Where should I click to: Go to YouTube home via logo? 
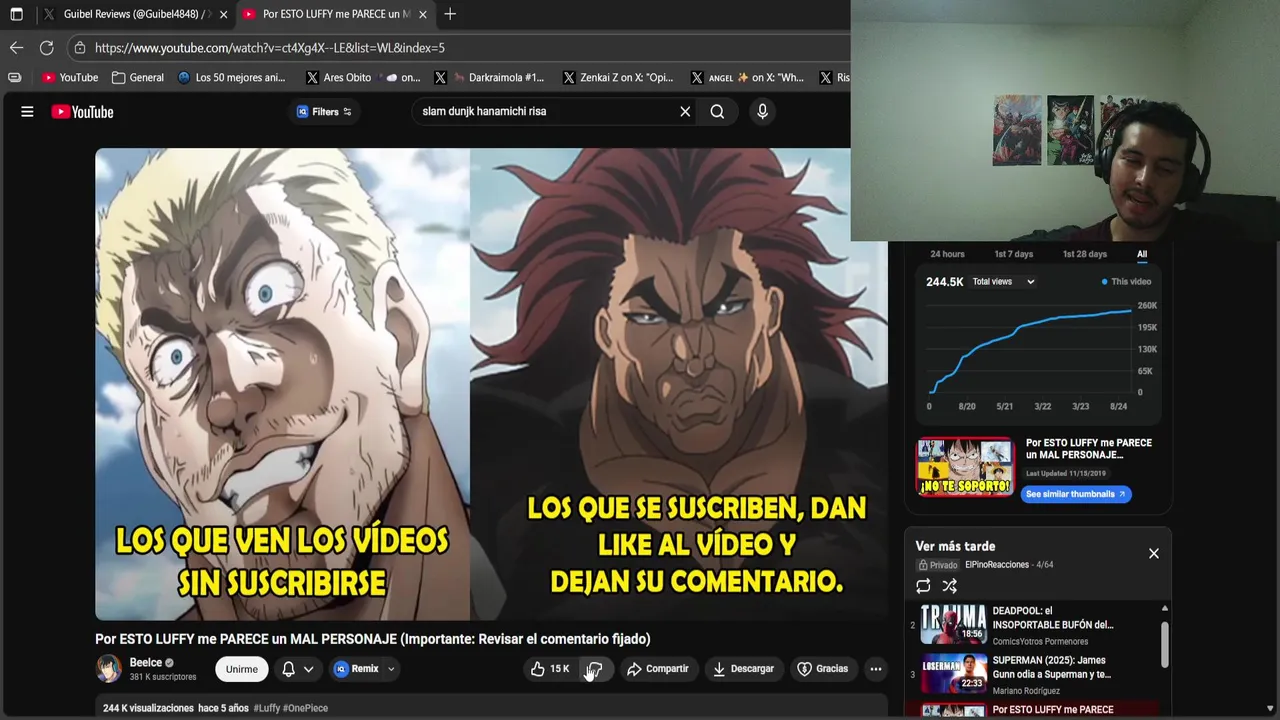click(x=83, y=112)
